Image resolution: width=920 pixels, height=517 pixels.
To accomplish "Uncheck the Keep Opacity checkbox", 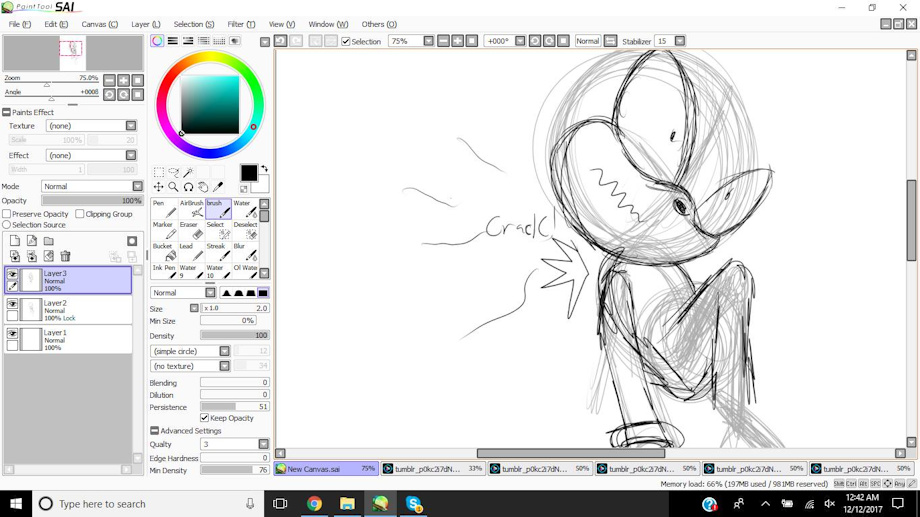I will click(205, 418).
